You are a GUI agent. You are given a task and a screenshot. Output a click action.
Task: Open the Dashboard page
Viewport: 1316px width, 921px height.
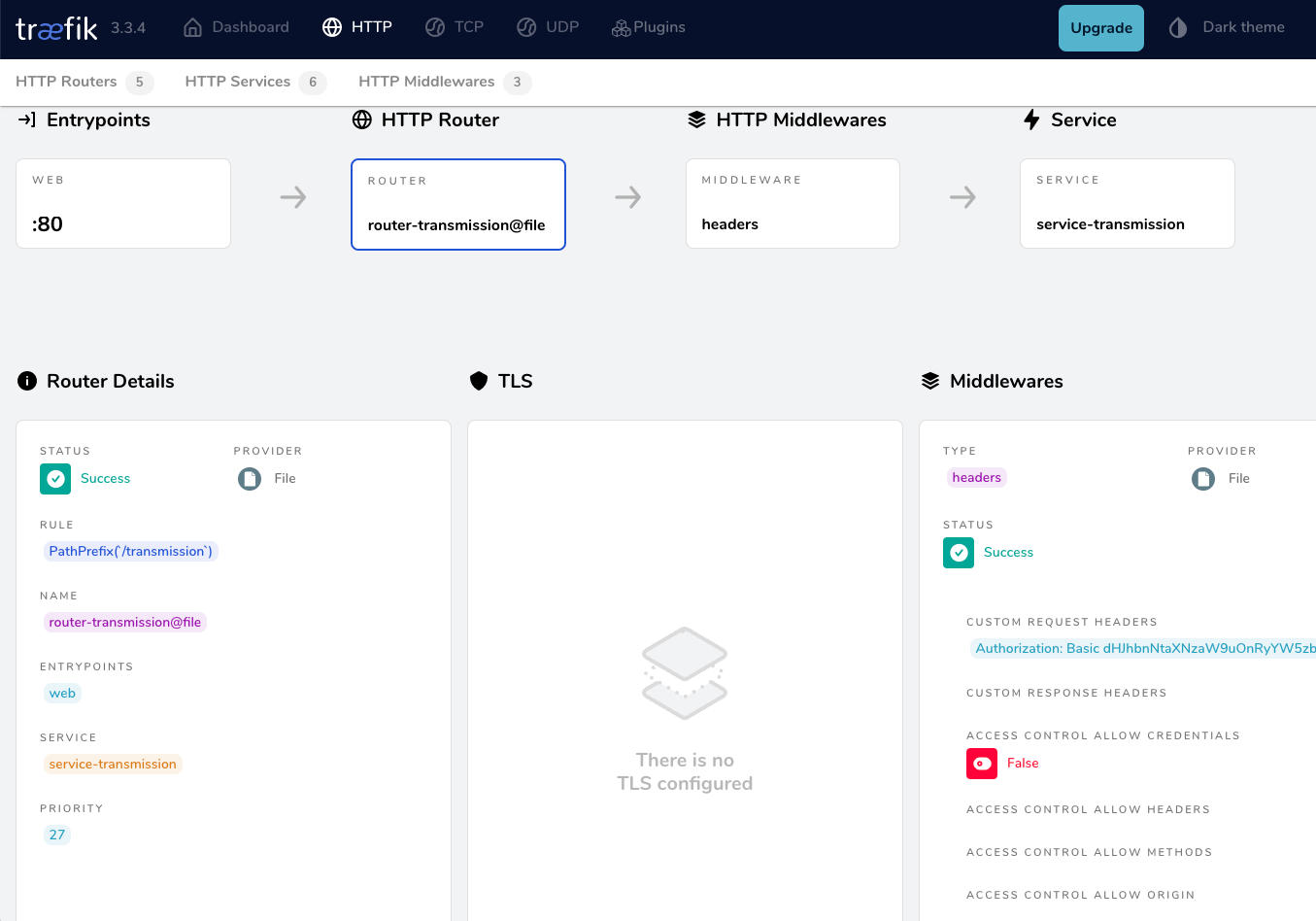click(236, 27)
